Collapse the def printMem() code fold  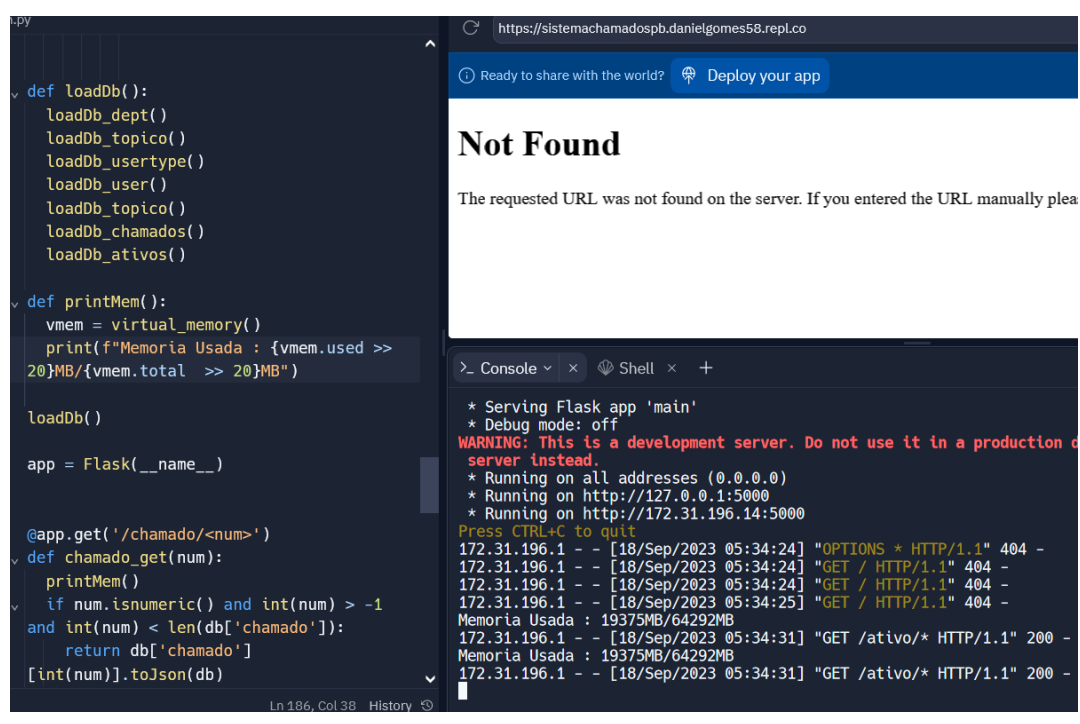(x=14, y=303)
